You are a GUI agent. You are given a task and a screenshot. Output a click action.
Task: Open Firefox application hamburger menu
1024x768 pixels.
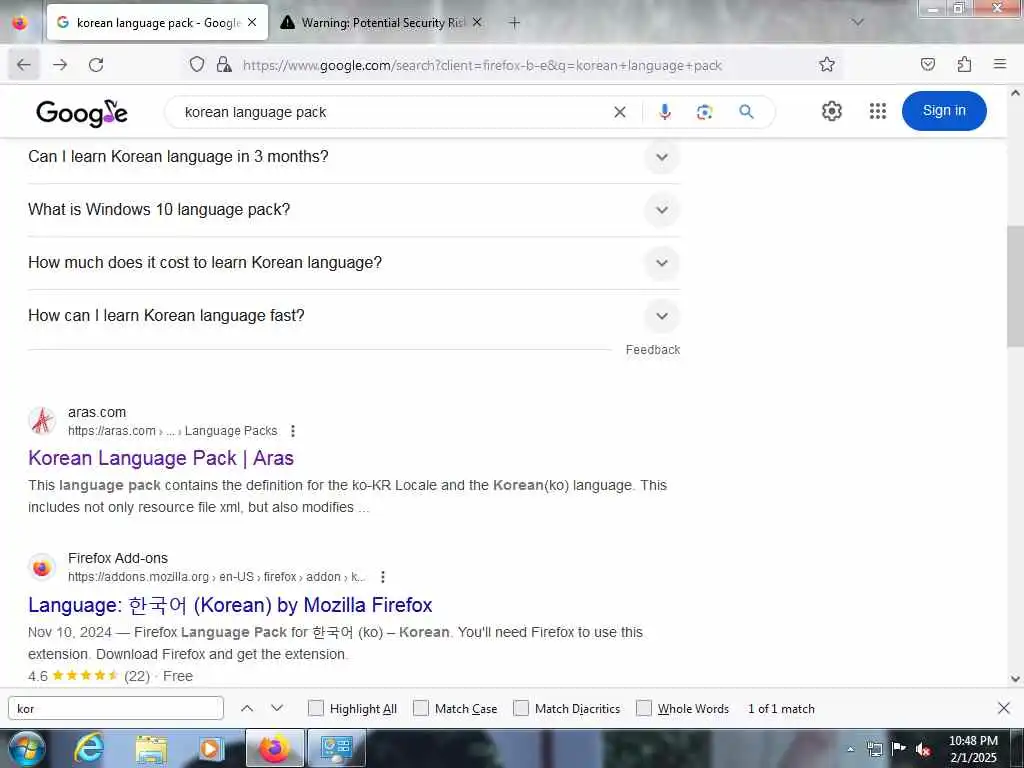point(1000,65)
